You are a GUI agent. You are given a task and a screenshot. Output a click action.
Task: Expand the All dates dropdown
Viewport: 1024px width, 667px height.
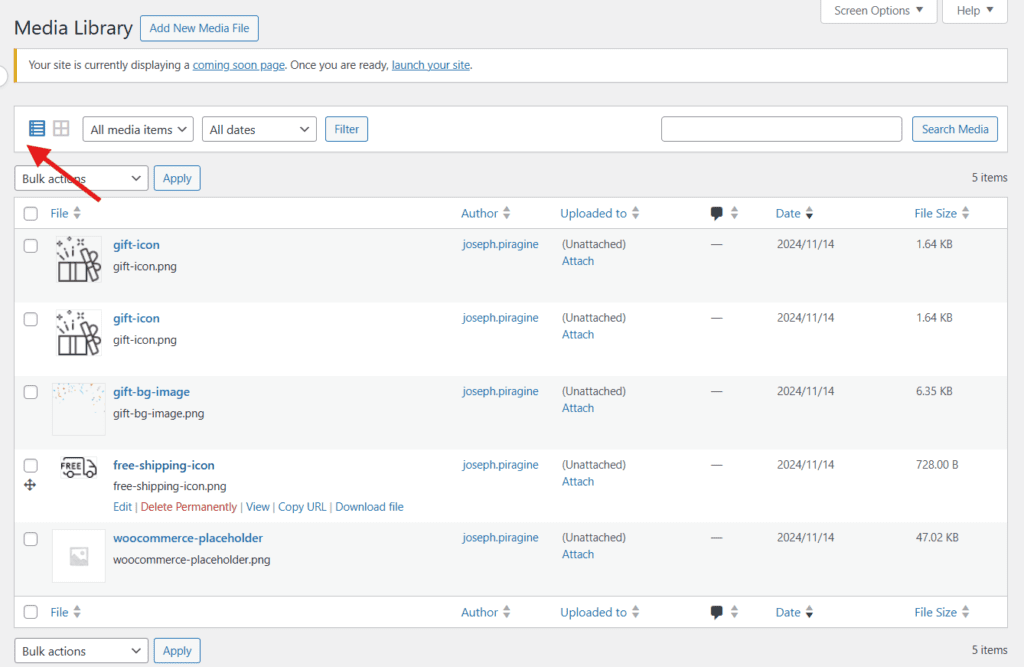259,129
